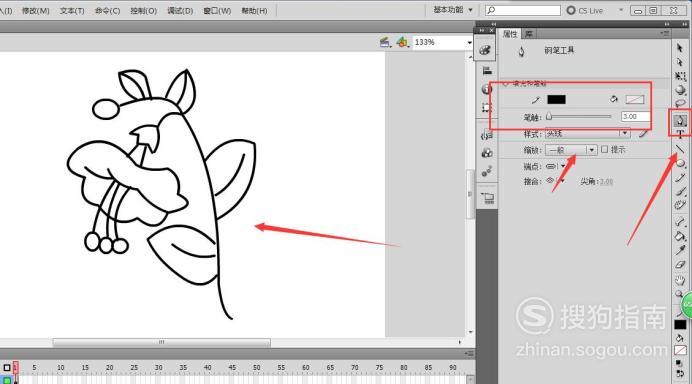Collapse the fill and stroke section
This screenshot has height=384, width=692.
(x=506, y=83)
